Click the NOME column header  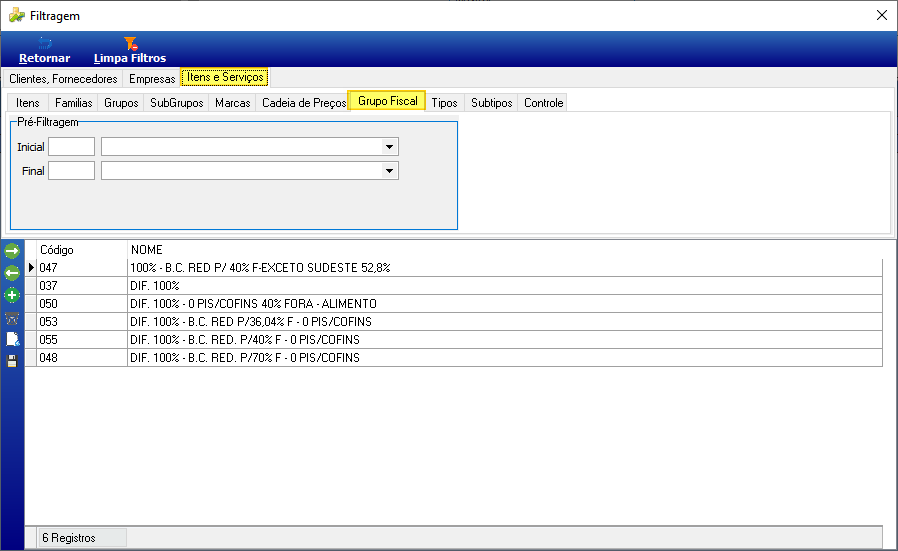coord(505,250)
